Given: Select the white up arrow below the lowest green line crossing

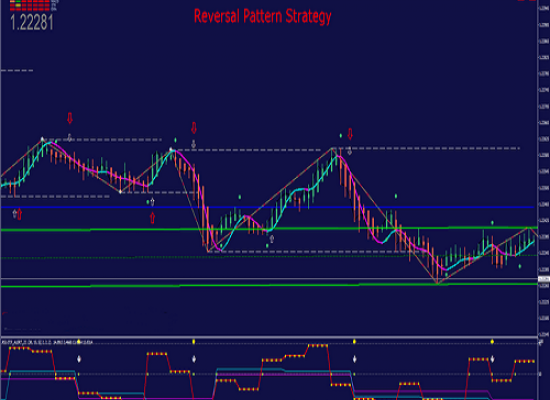Looking at the screenshot, I should pos(271,239).
